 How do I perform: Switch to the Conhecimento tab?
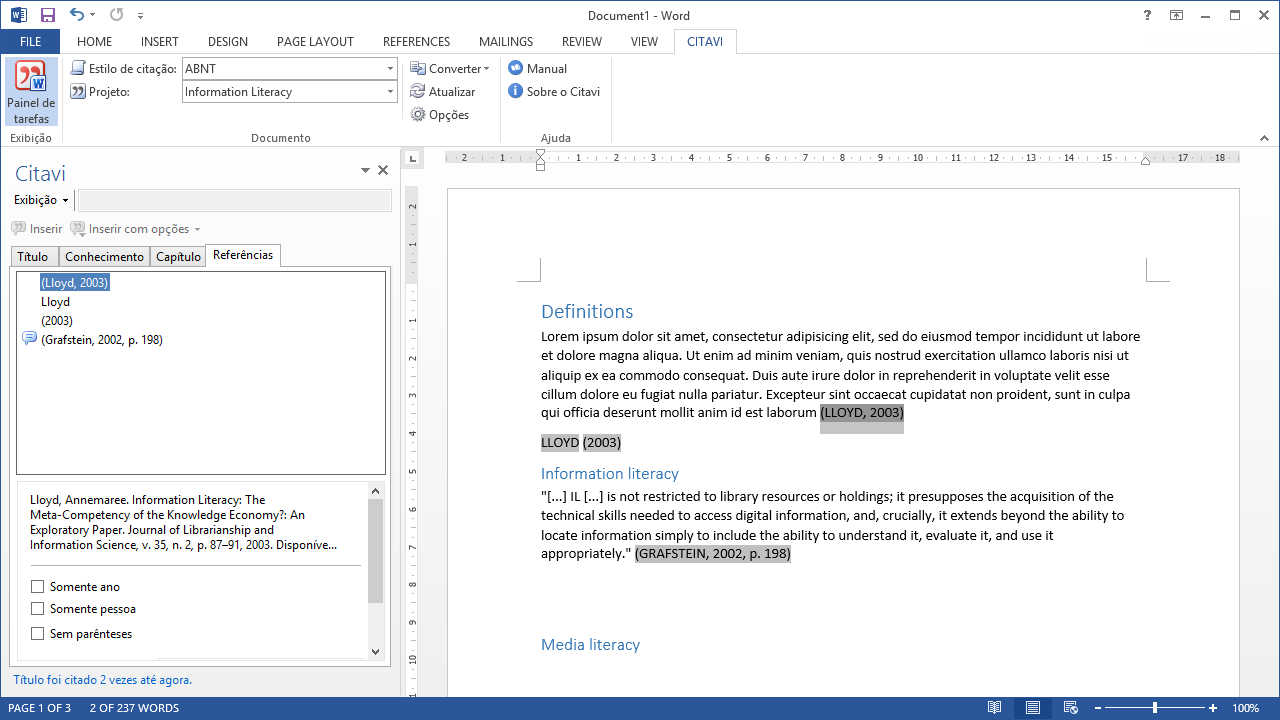coord(104,257)
